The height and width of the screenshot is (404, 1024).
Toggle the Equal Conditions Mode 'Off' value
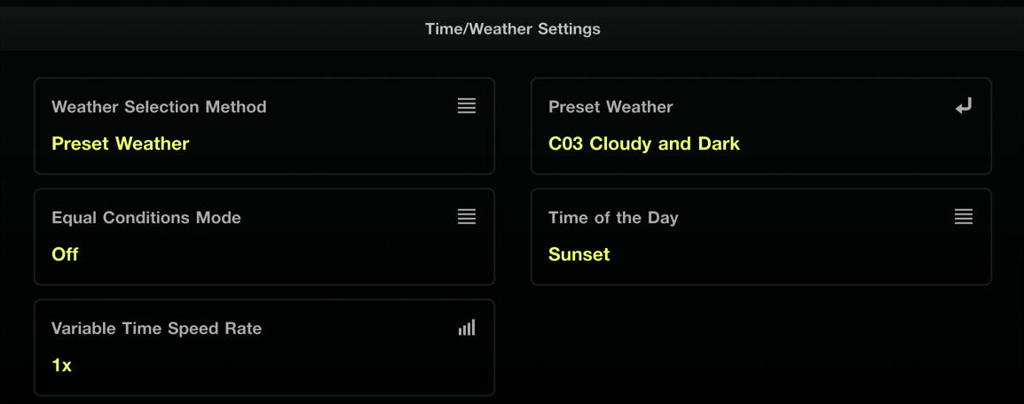click(65, 254)
